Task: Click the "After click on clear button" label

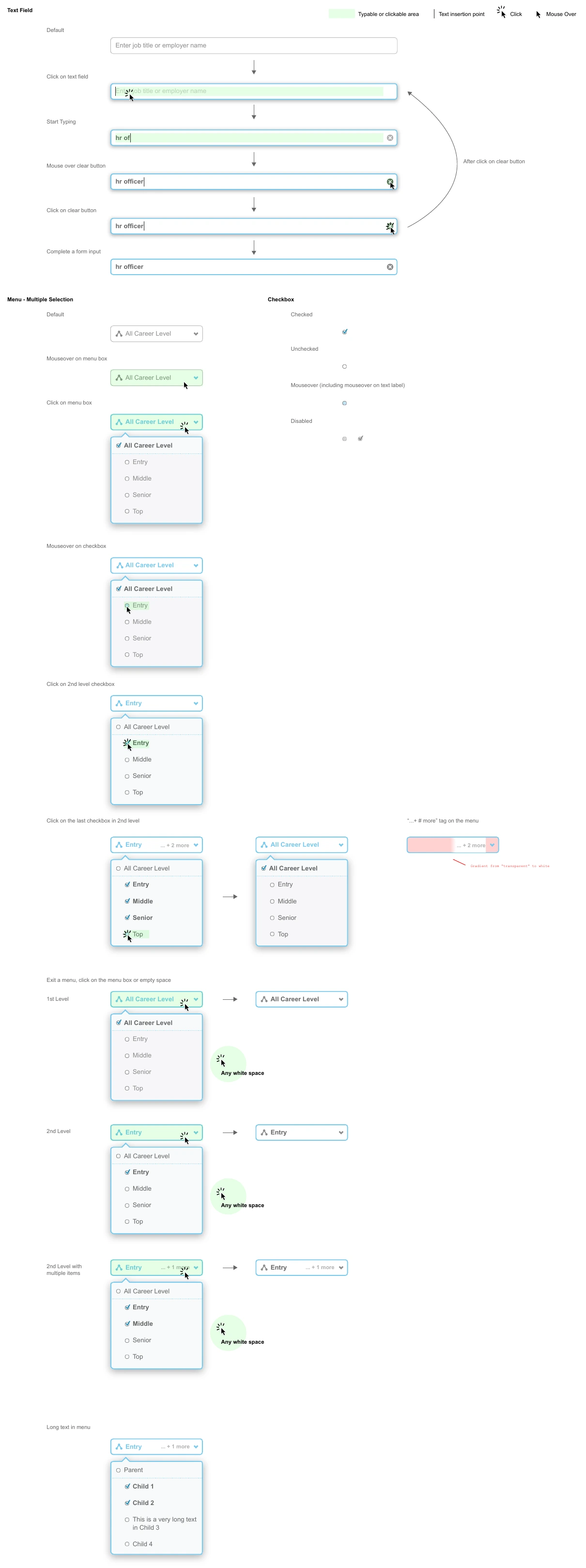Action: pos(493,161)
